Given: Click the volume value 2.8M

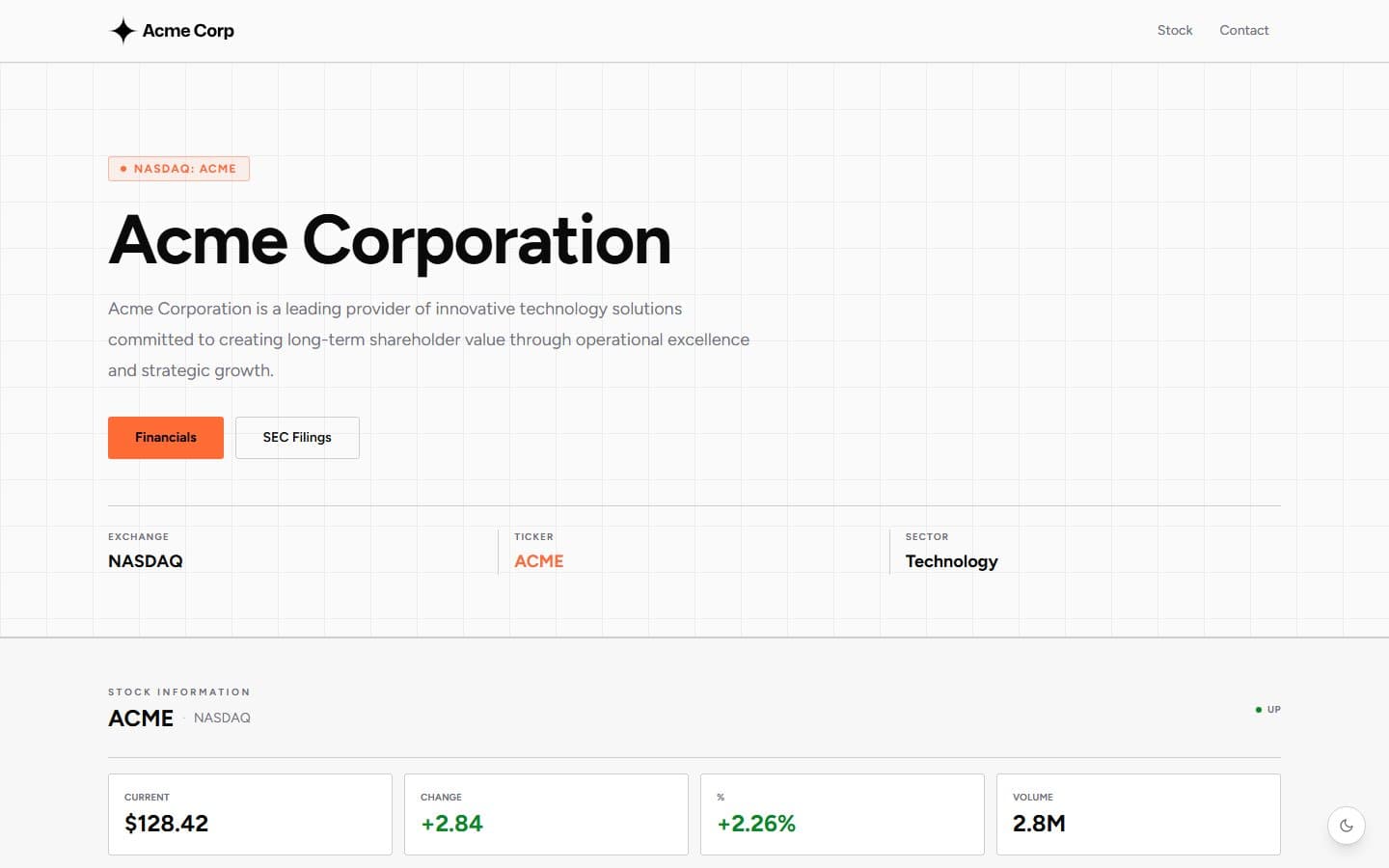Looking at the screenshot, I should pyautogui.click(x=1039, y=824).
